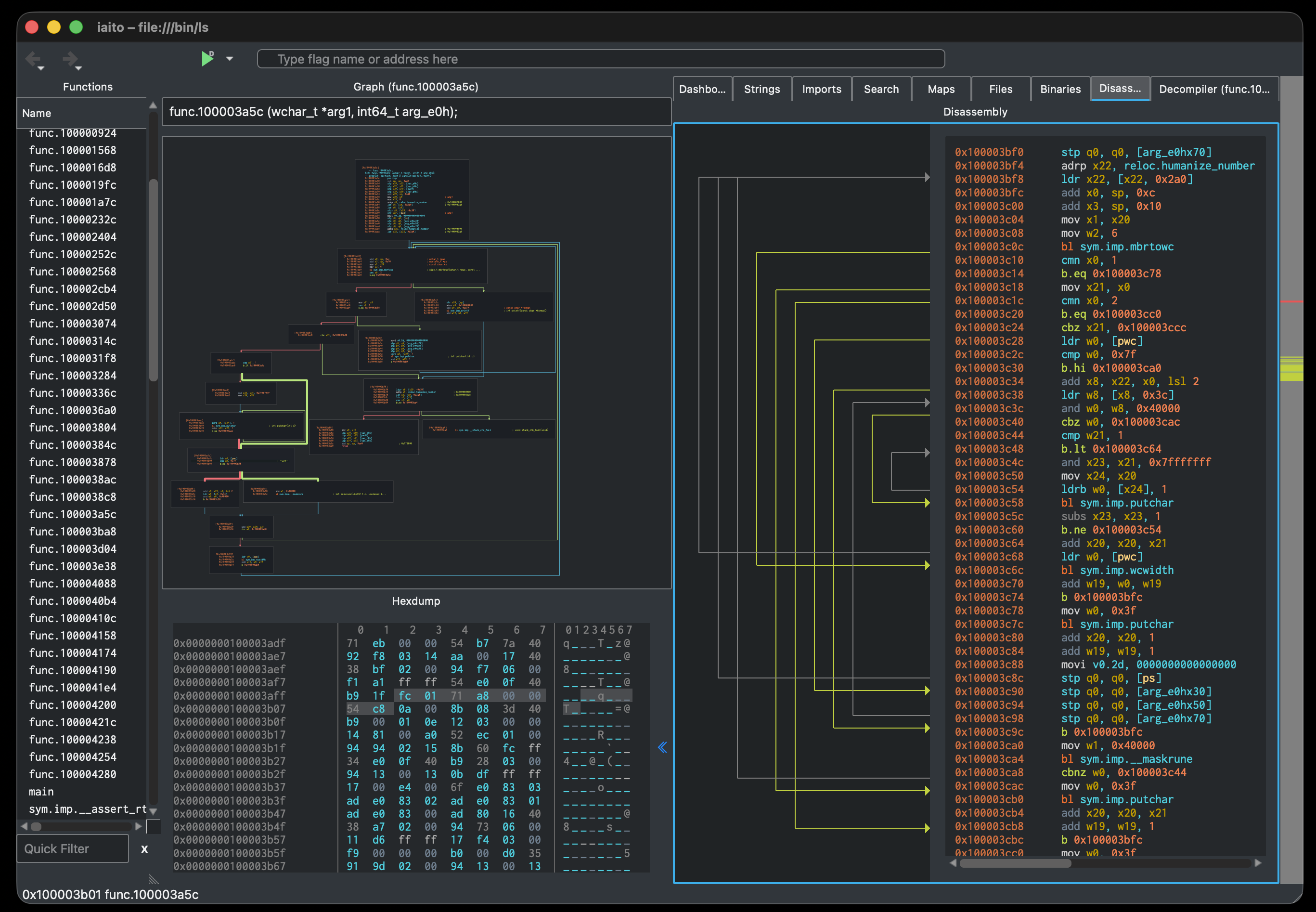
Task: Start debugging with green play icon
Action: click(207, 58)
